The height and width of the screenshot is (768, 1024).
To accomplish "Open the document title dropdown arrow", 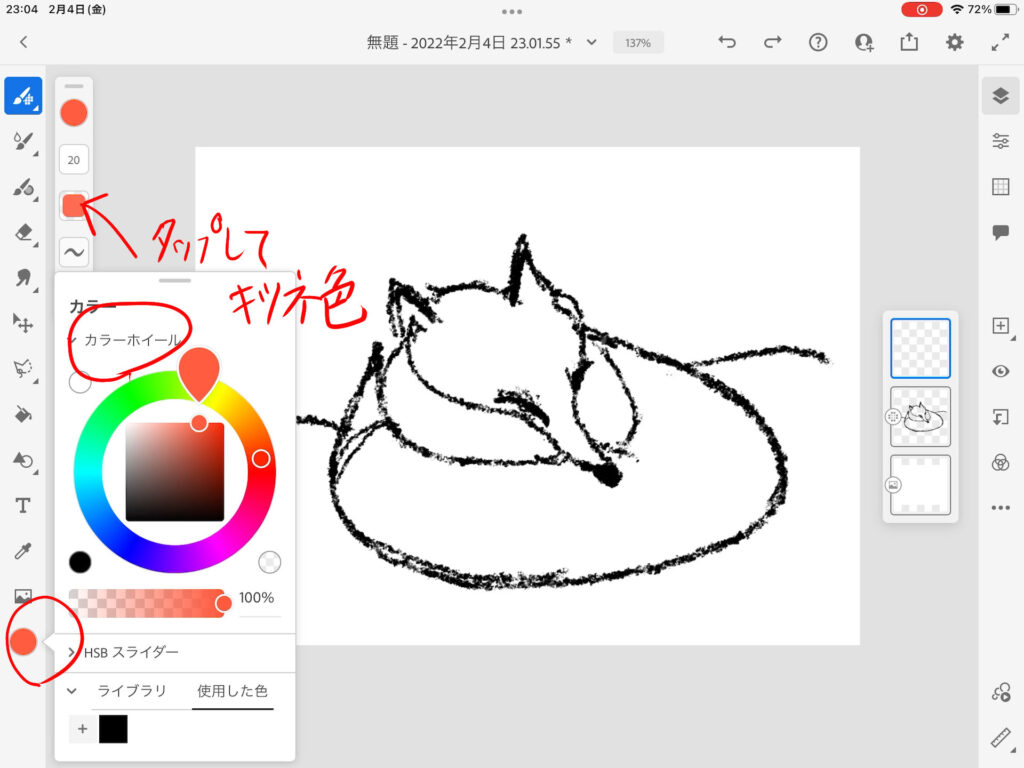I will click(591, 42).
